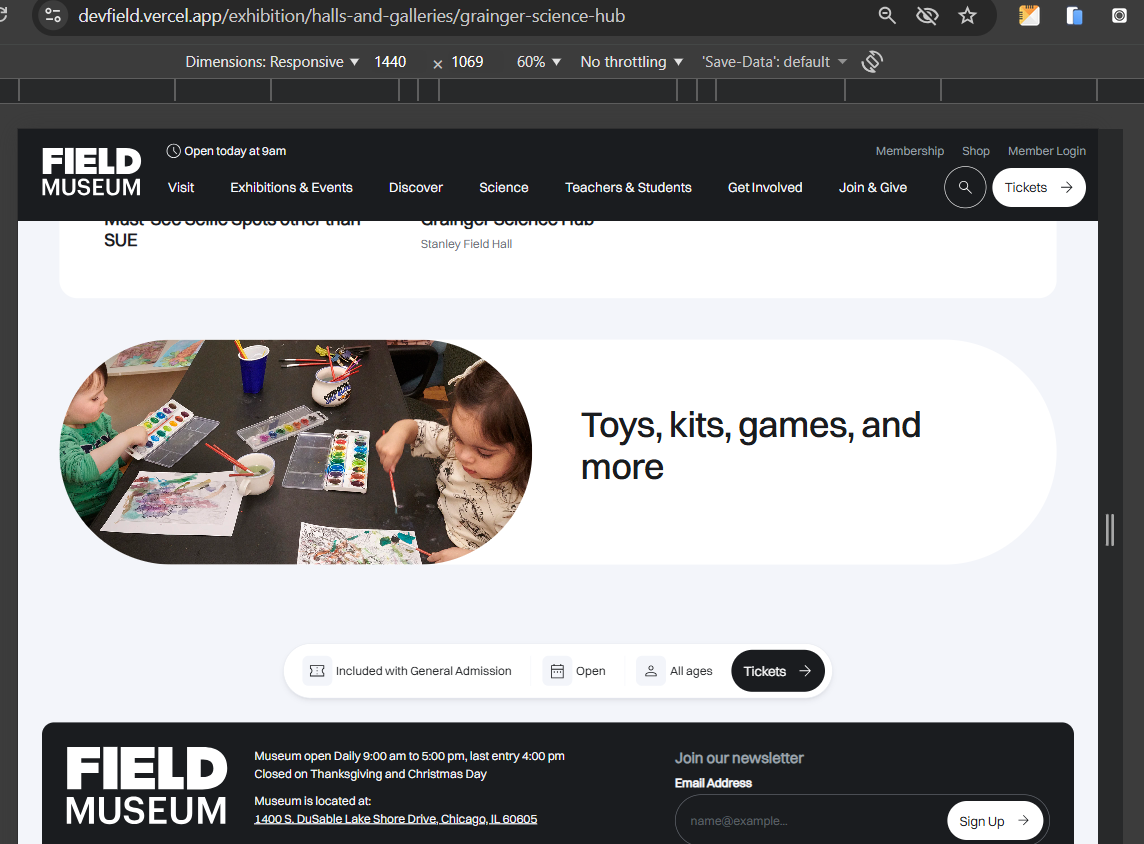The height and width of the screenshot is (844, 1144).
Task: Click the browser zoom magnifier icon
Action: pyautogui.click(x=886, y=15)
